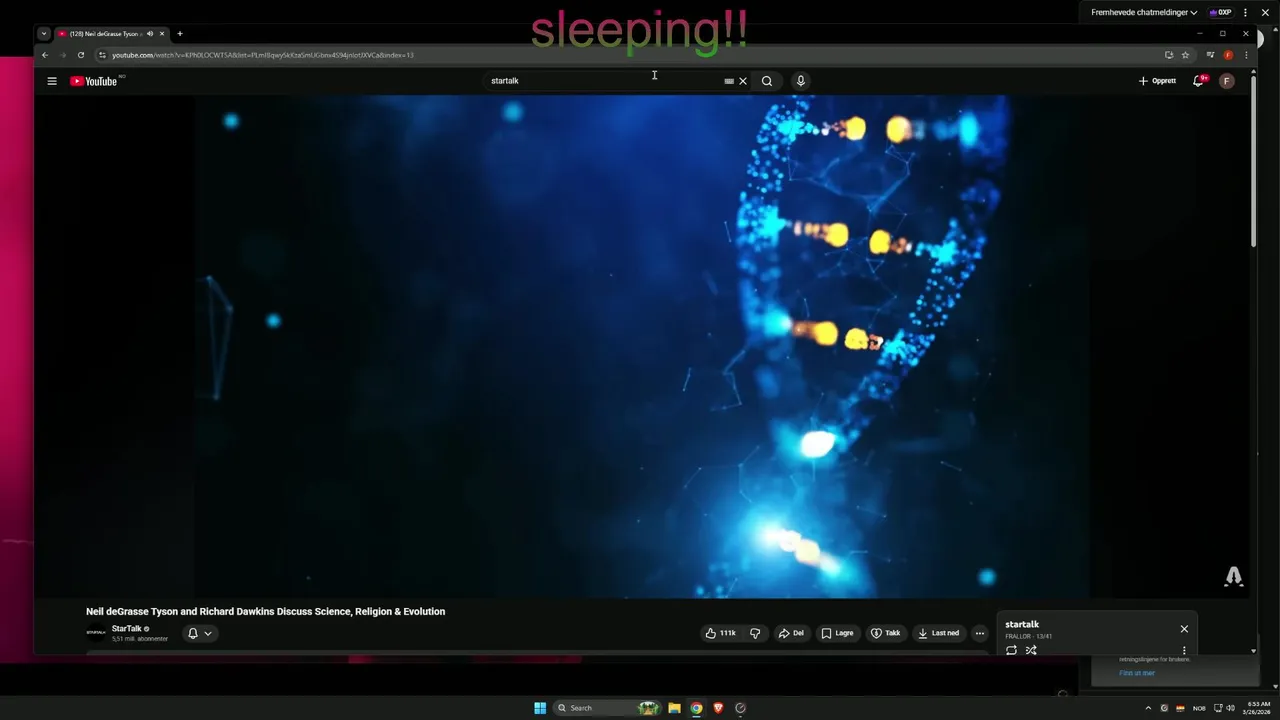Screen dimensions: 1280x720
Task: Expand the Fremhevede chatmeldinger dropdown
Action: [1144, 13]
